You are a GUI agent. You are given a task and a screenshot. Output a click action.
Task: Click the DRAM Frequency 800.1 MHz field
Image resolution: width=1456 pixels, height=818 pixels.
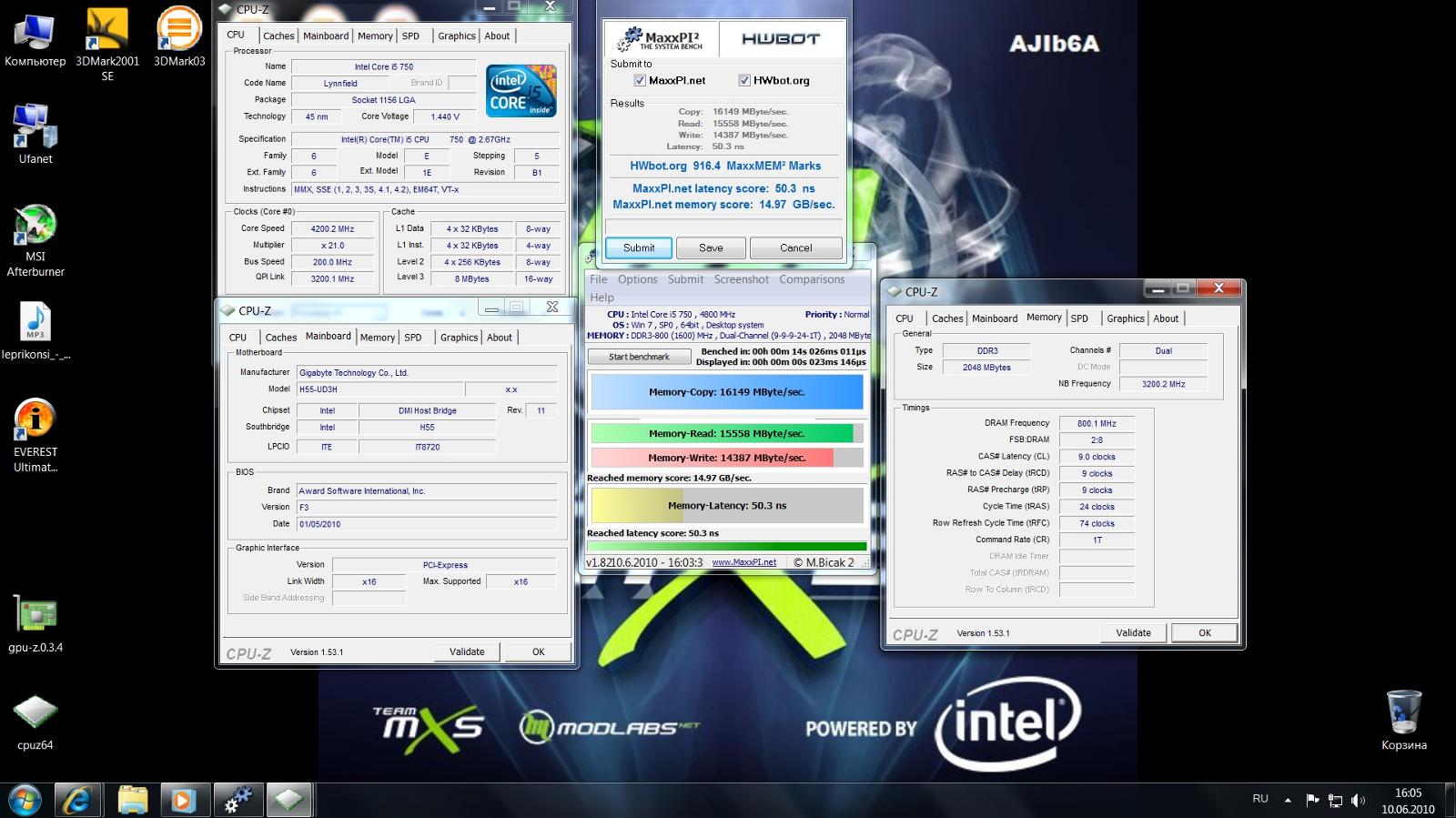click(1097, 423)
